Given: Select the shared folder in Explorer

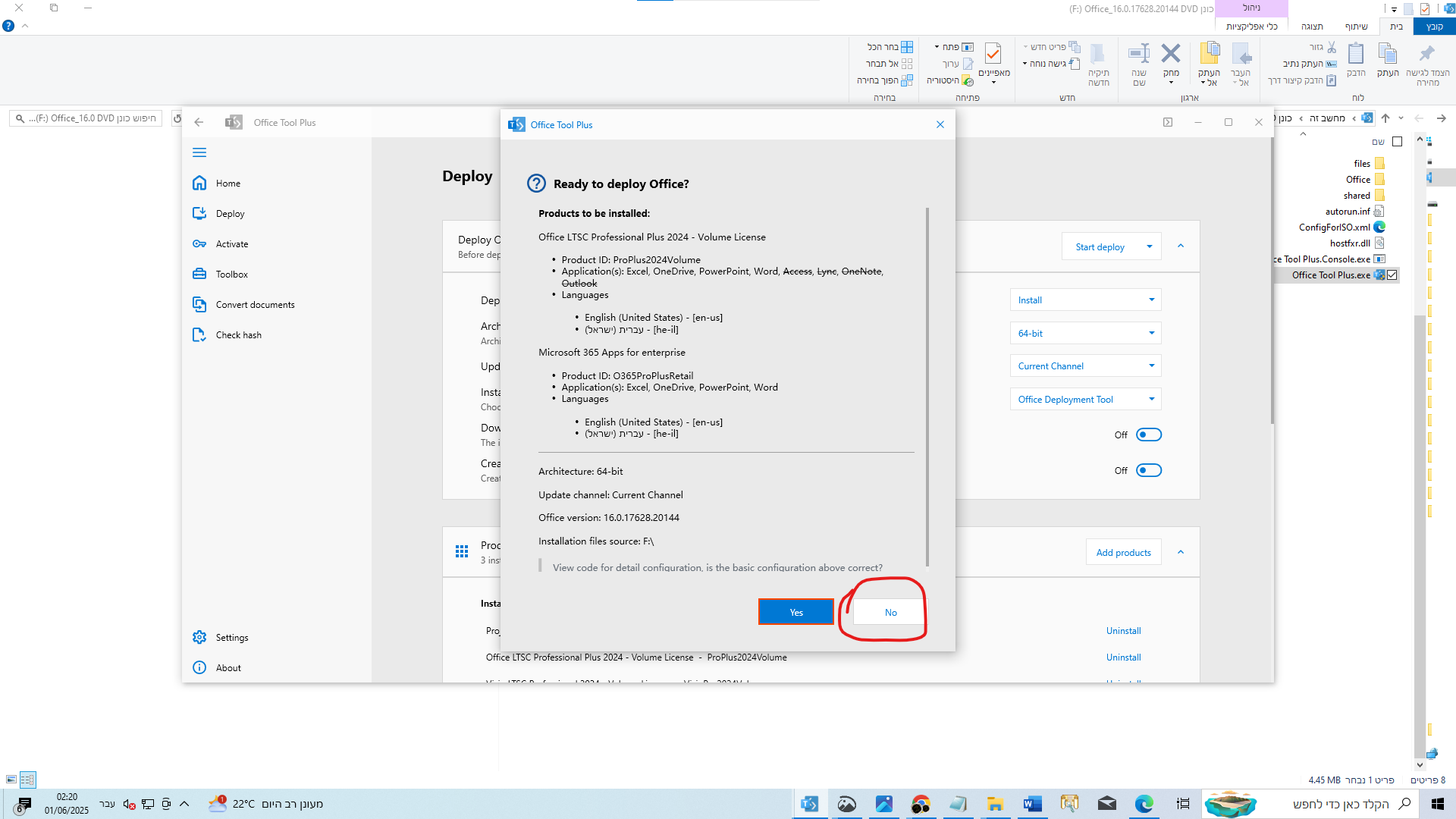Looking at the screenshot, I should click(1364, 195).
